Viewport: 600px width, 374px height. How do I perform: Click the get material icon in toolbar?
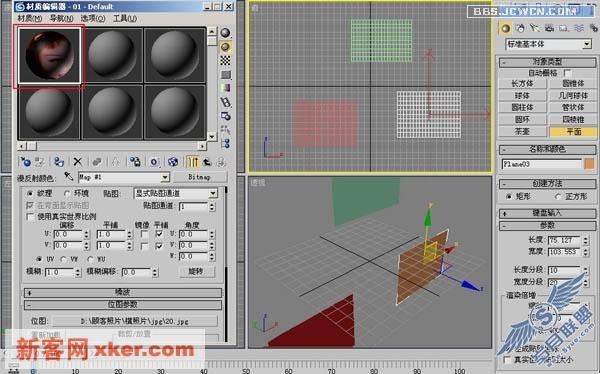[25, 162]
